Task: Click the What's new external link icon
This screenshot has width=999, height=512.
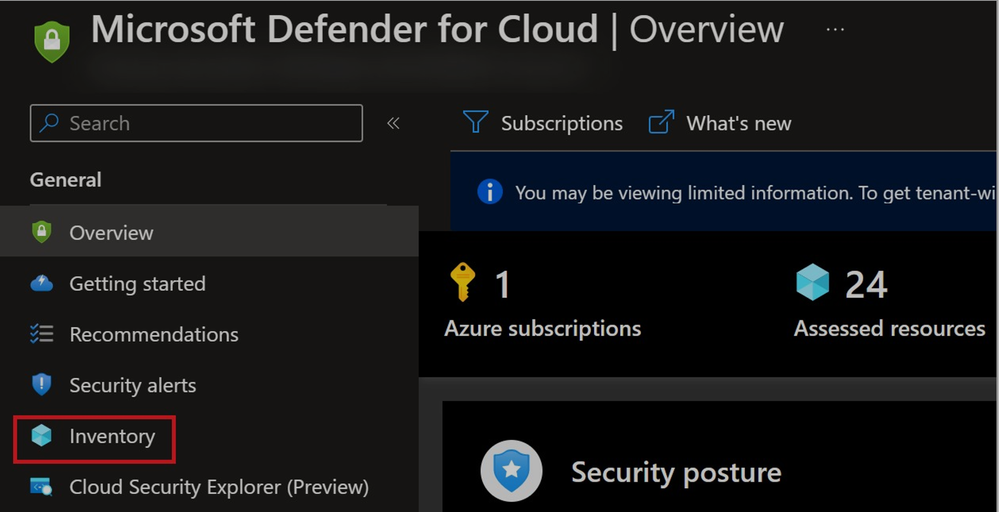Action: point(661,122)
